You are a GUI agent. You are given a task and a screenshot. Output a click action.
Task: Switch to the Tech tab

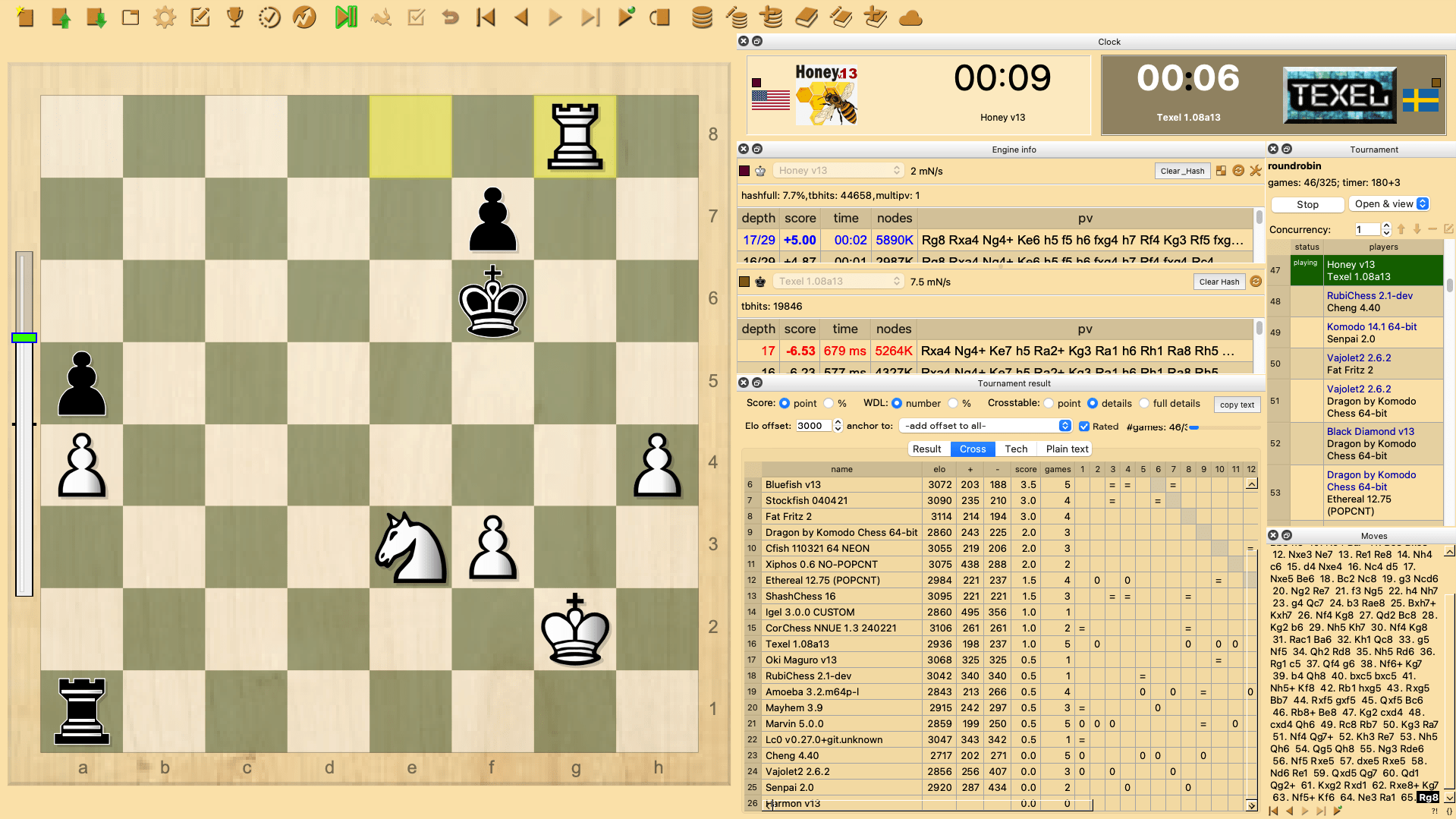pos(1015,449)
